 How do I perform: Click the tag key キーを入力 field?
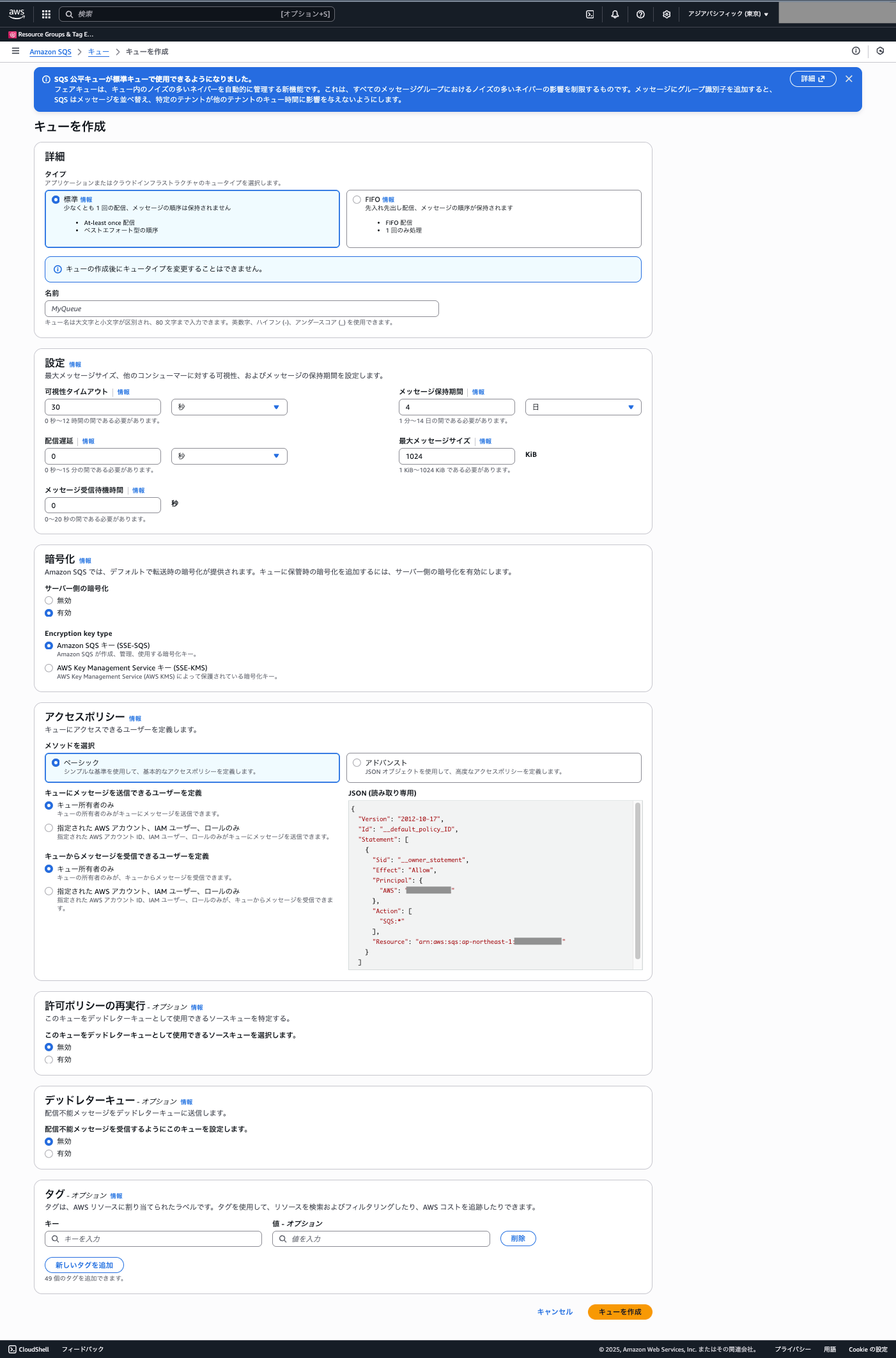point(153,1238)
